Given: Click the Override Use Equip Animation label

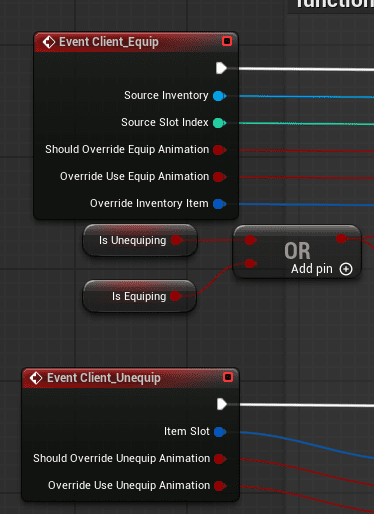Looking at the screenshot, I should click(134, 176).
